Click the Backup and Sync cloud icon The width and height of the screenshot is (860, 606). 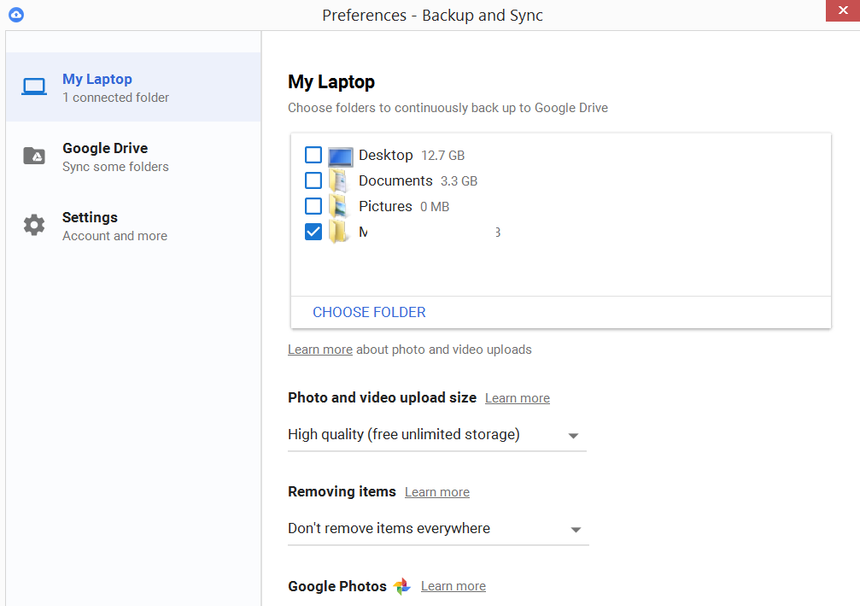(x=15, y=15)
